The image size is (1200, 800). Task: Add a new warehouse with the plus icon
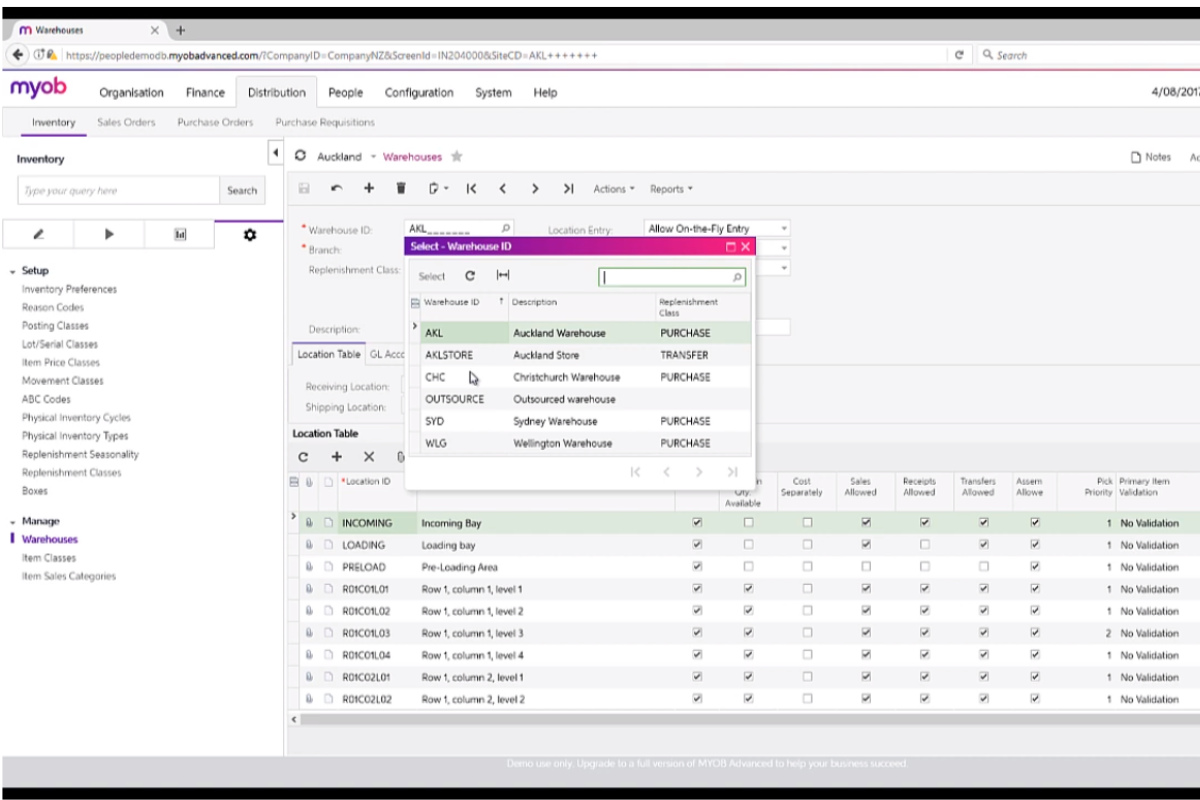[368, 188]
